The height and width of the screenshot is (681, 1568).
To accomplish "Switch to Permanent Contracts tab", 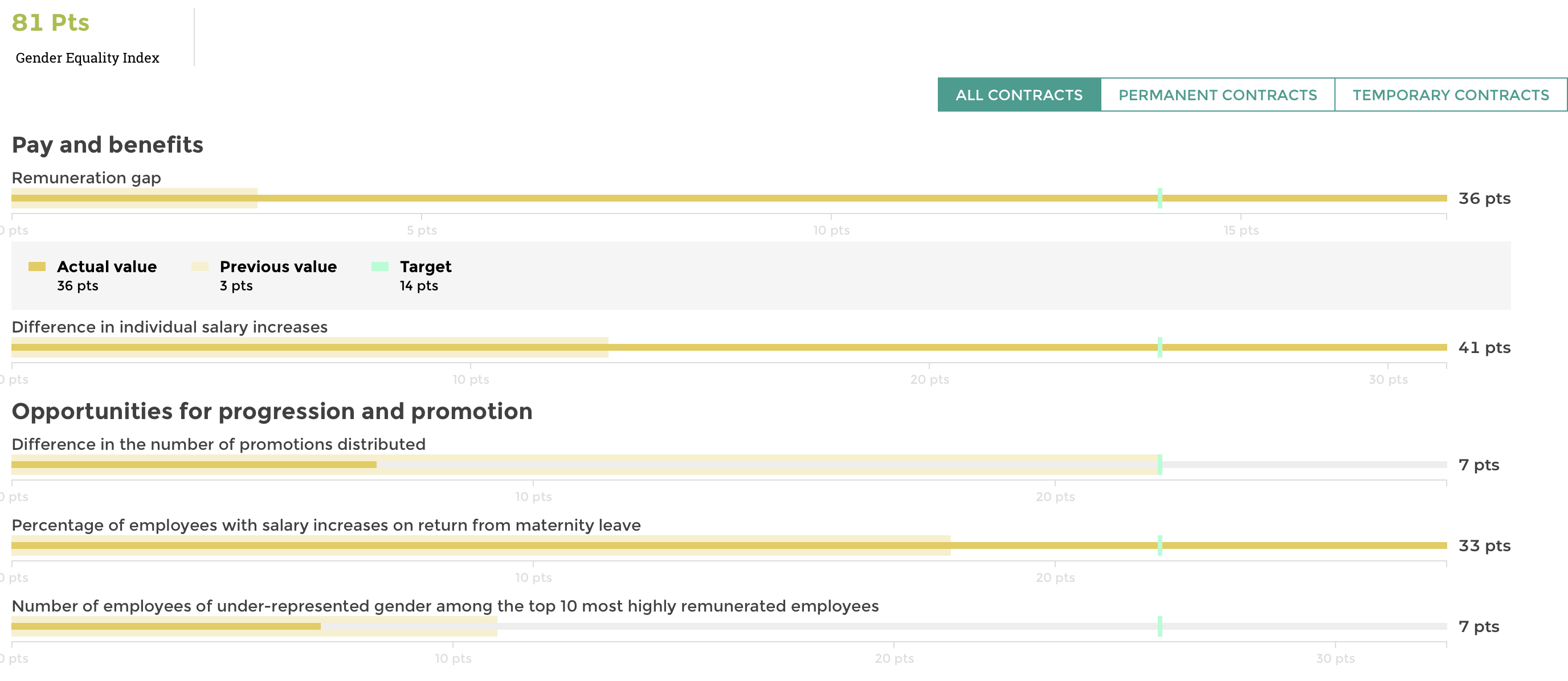I will (1218, 95).
